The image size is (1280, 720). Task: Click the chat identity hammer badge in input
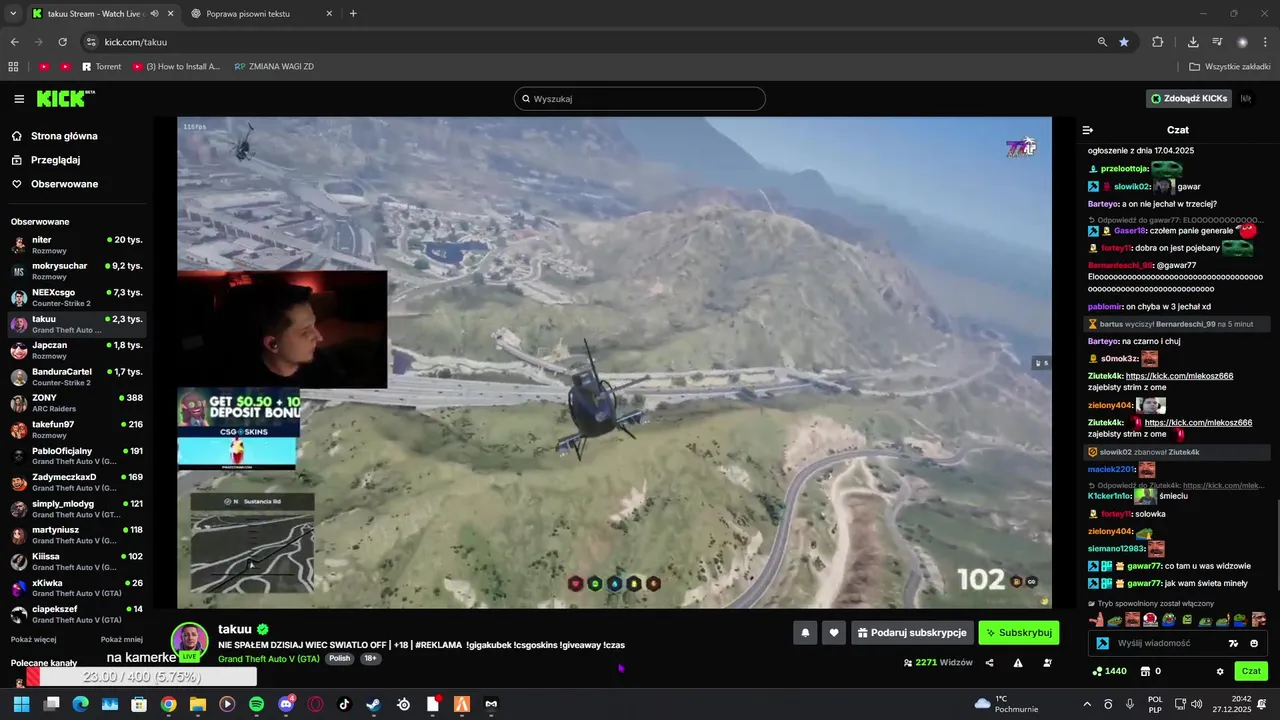(x=1103, y=643)
